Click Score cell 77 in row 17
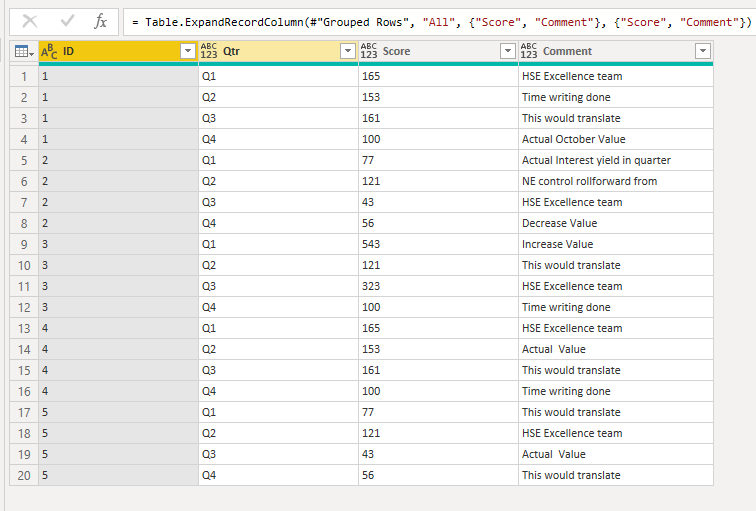 tap(438, 412)
